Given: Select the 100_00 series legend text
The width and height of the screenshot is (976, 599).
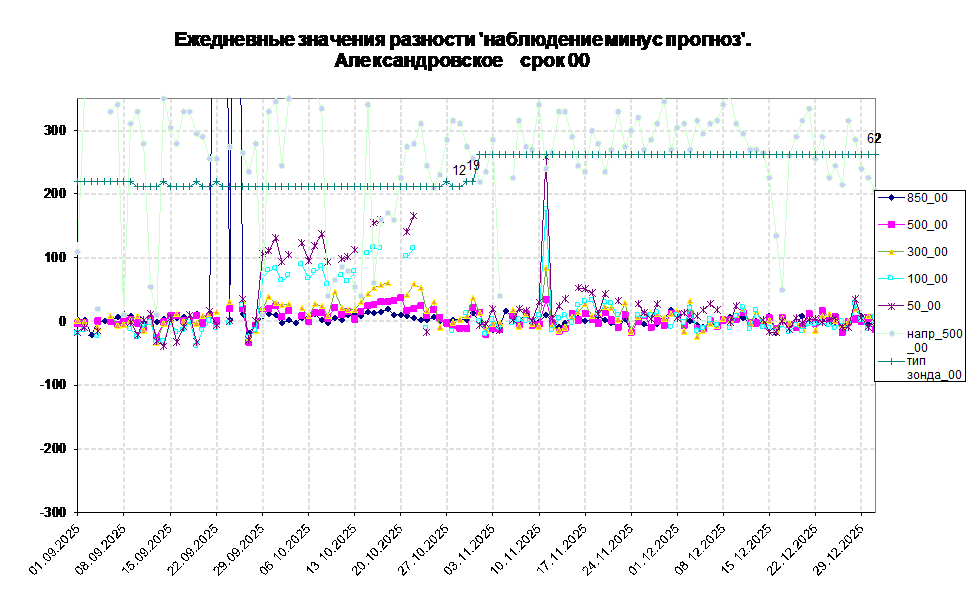Looking at the screenshot, I should pos(927,279).
